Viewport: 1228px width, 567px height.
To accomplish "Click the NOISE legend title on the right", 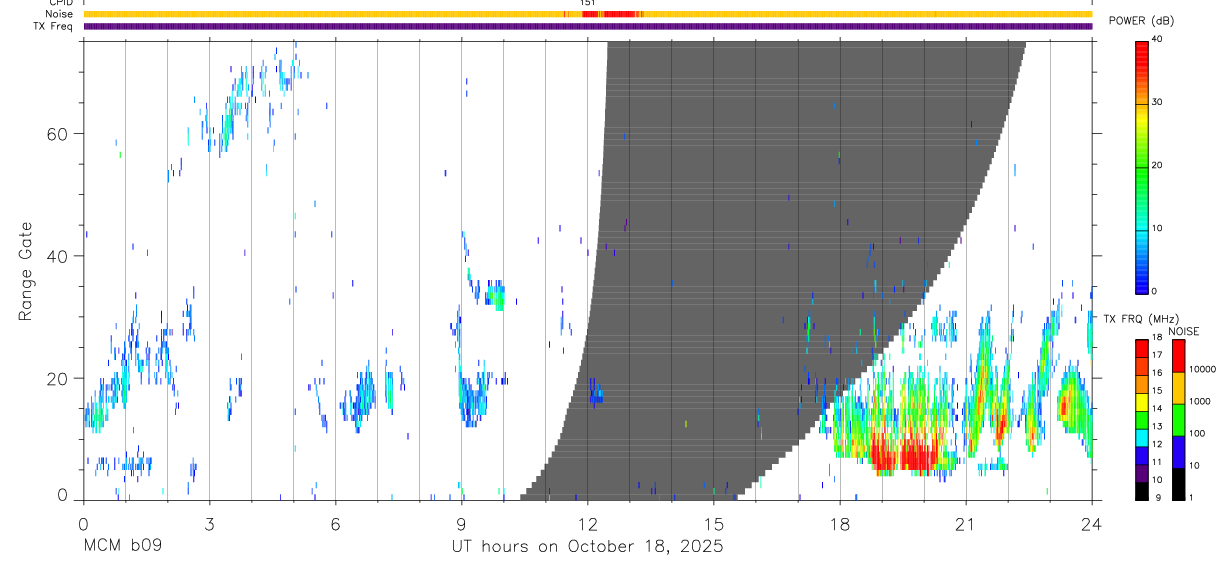I will click(x=1183, y=331).
